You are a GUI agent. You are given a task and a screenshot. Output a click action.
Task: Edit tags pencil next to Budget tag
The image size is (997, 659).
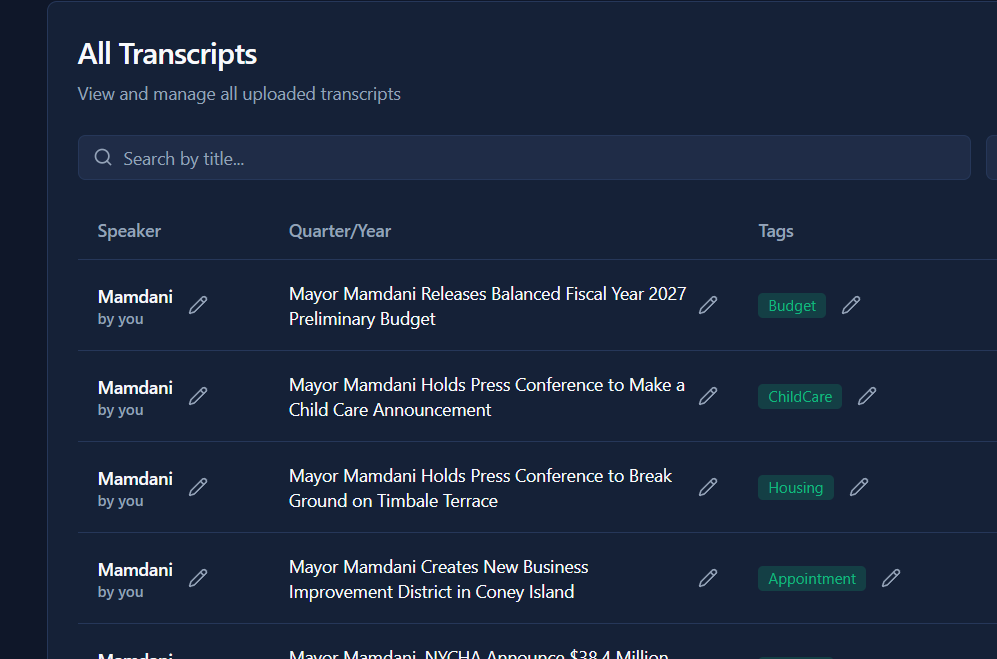[x=851, y=305]
